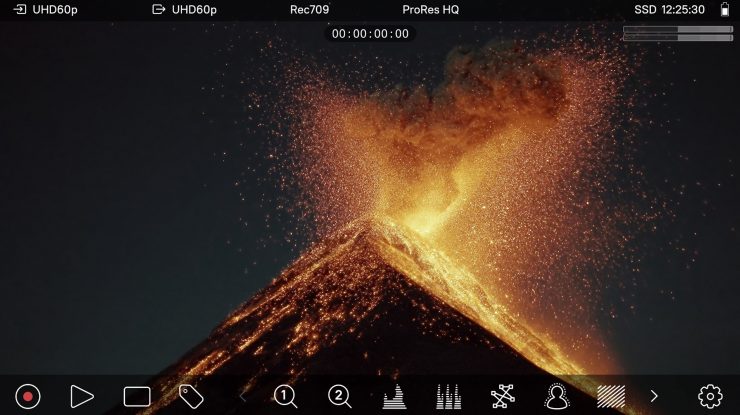Screen dimensions: 740x415
Task: Tap the tag icon
Action: coord(190,396)
